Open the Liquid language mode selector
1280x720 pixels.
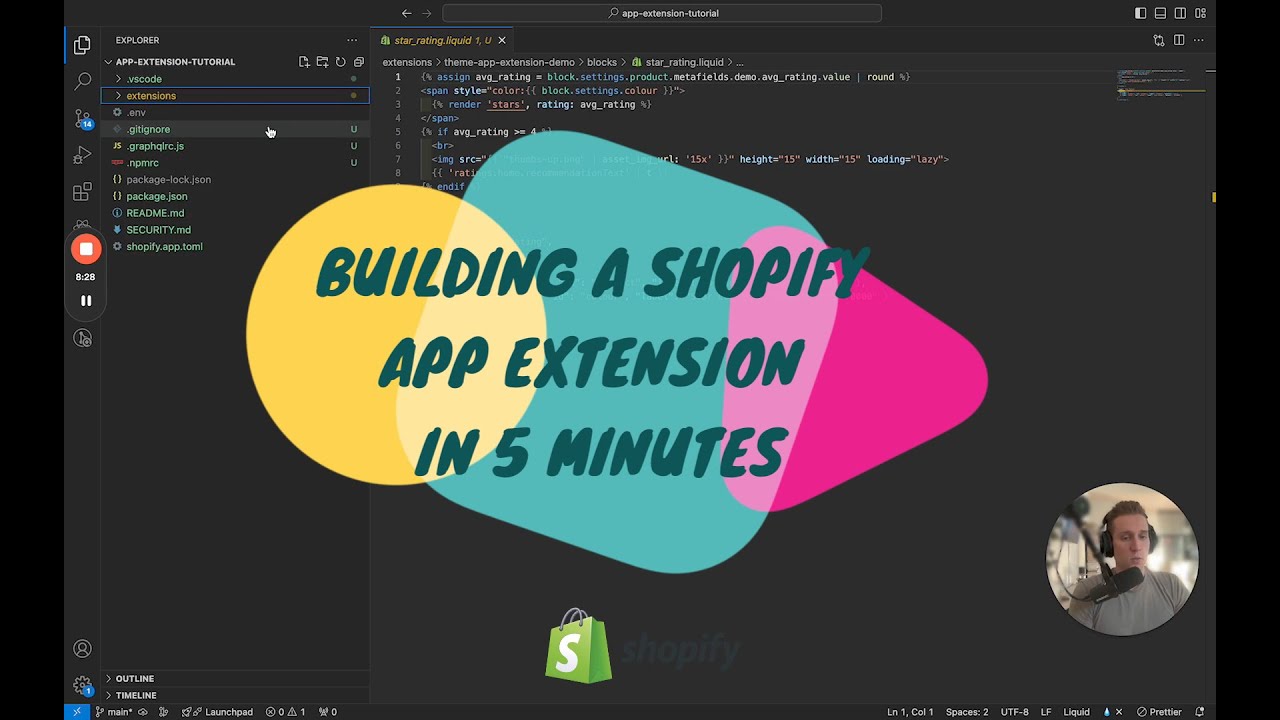(x=1076, y=712)
